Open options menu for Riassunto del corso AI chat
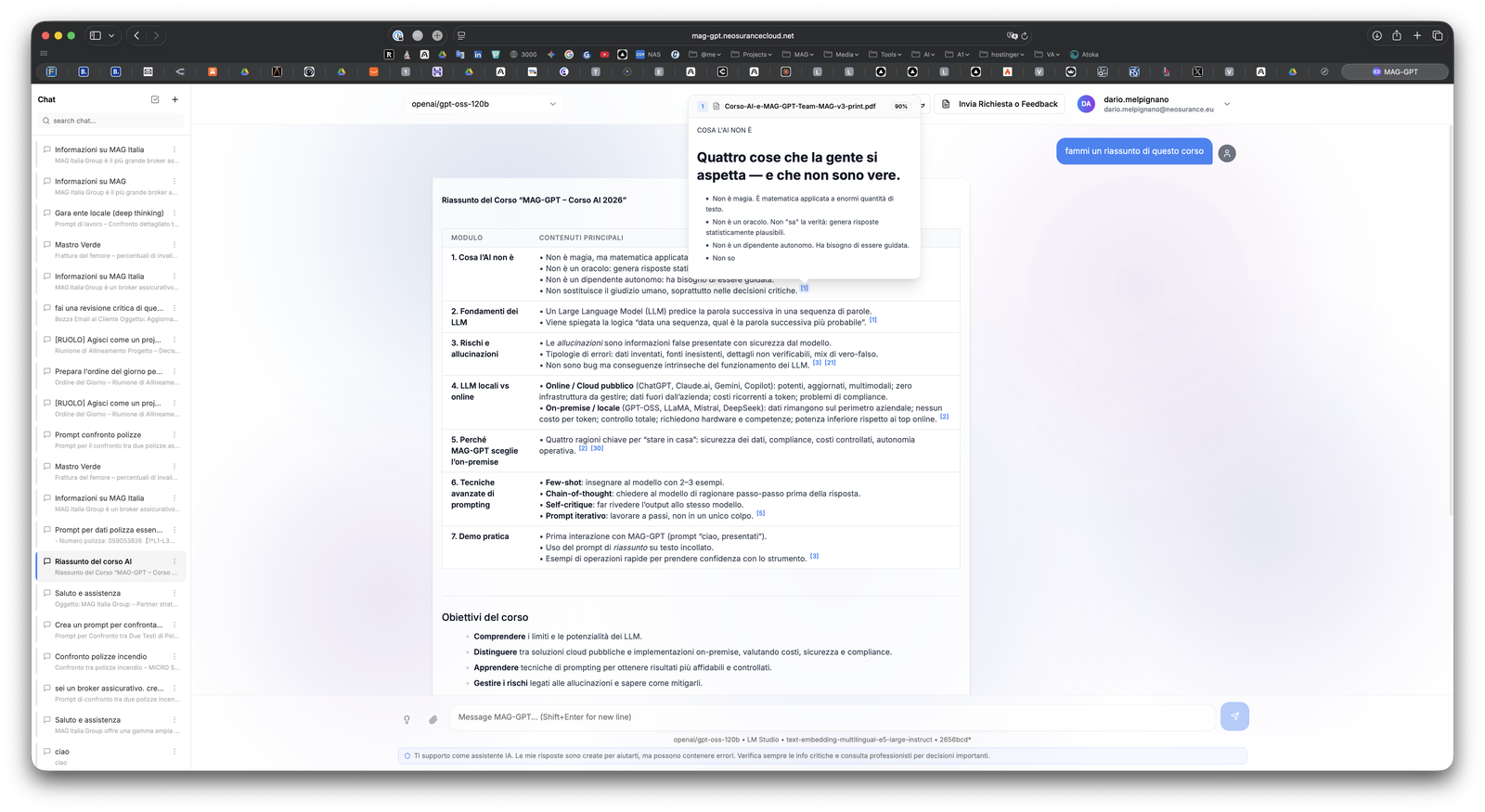This screenshot has width=1485, height=812. coord(174,561)
